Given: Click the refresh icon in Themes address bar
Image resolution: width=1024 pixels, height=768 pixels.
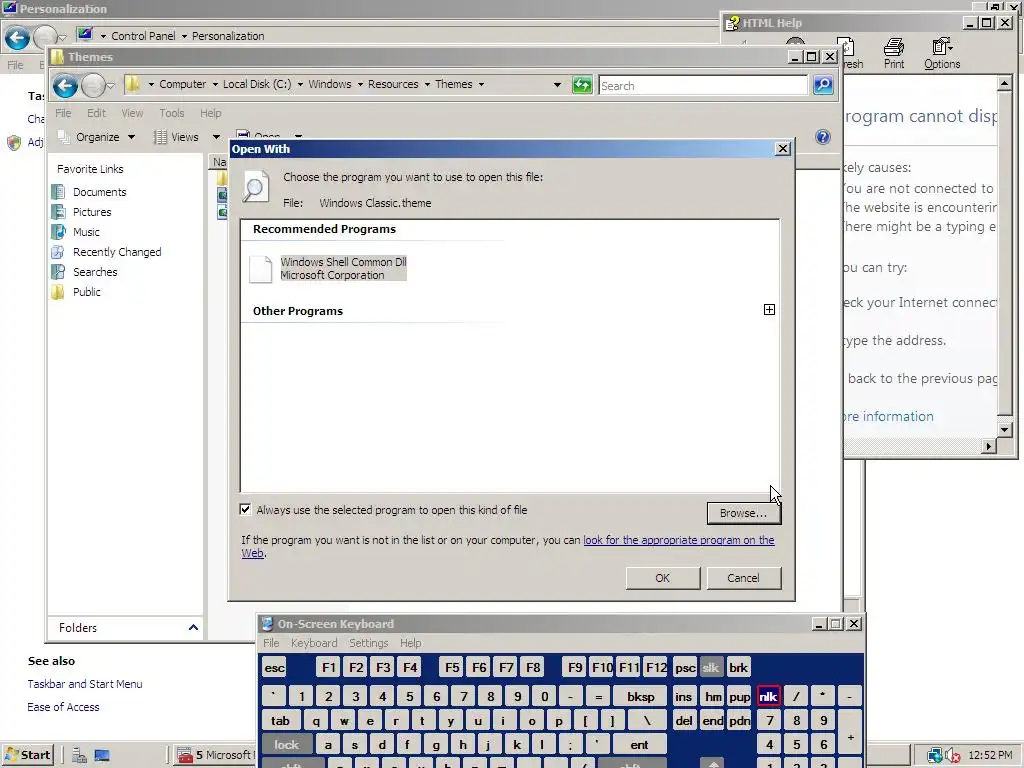Looking at the screenshot, I should point(582,85).
